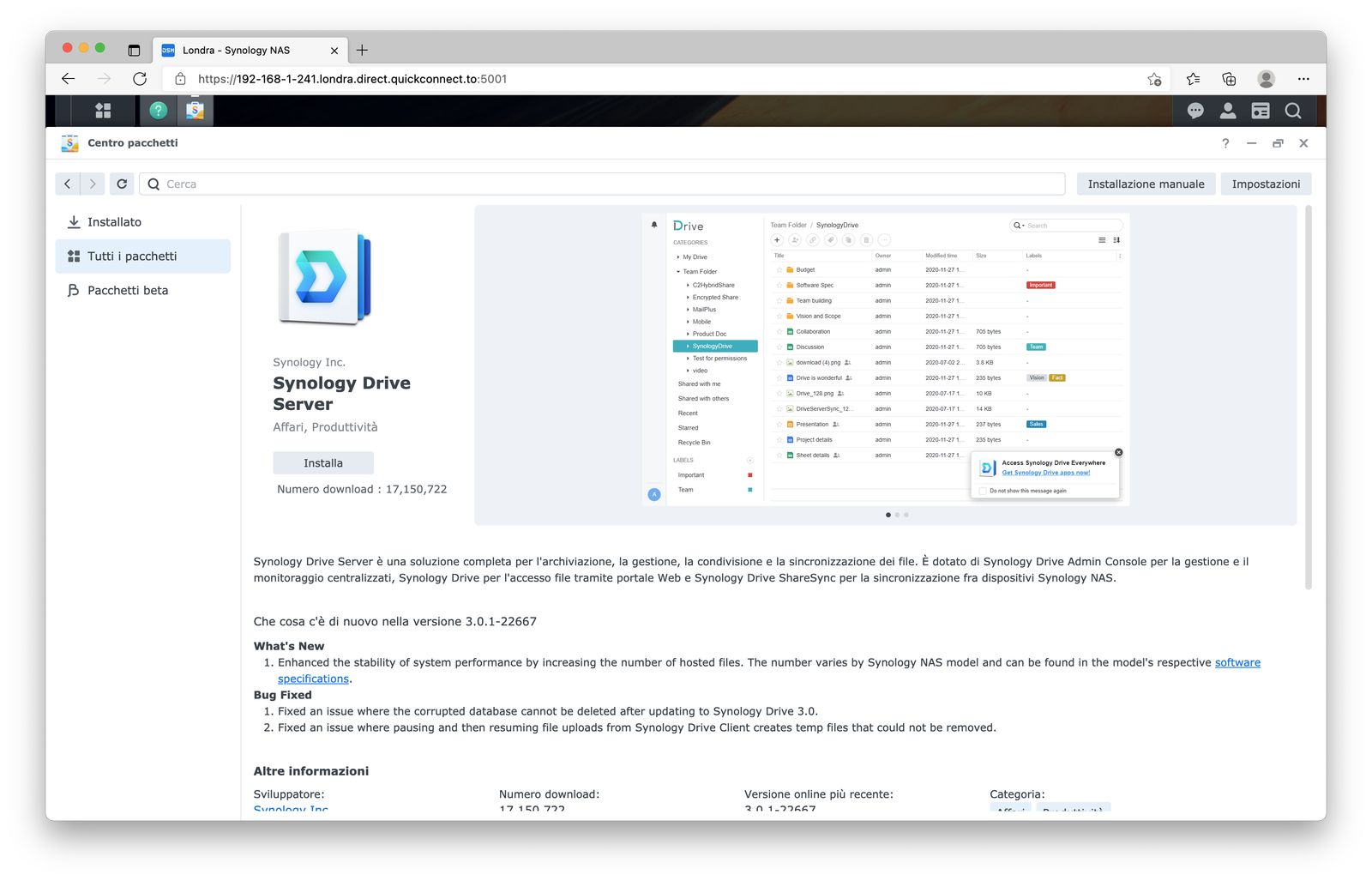The height and width of the screenshot is (881, 1372).
Task: Open the software specifications link
Action: (1237, 663)
